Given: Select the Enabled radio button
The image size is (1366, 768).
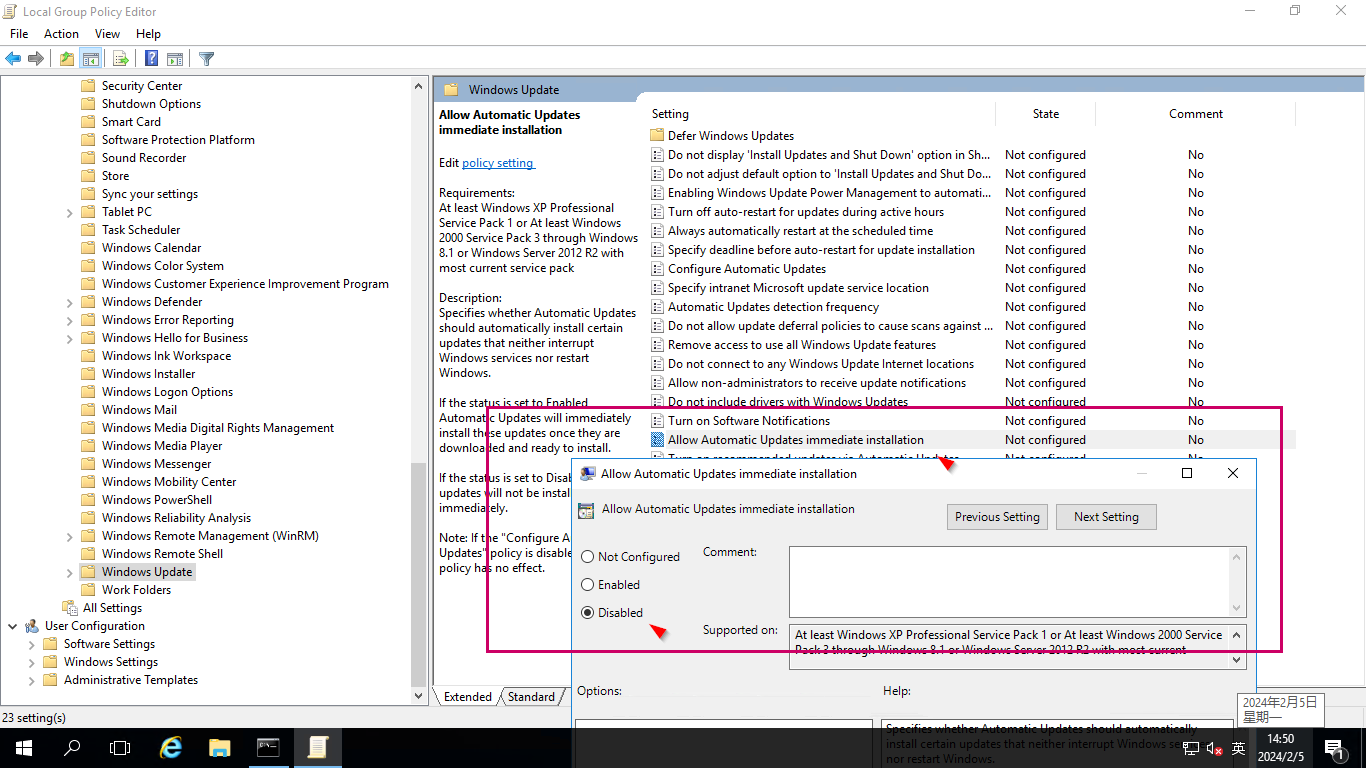Looking at the screenshot, I should coord(588,585).
